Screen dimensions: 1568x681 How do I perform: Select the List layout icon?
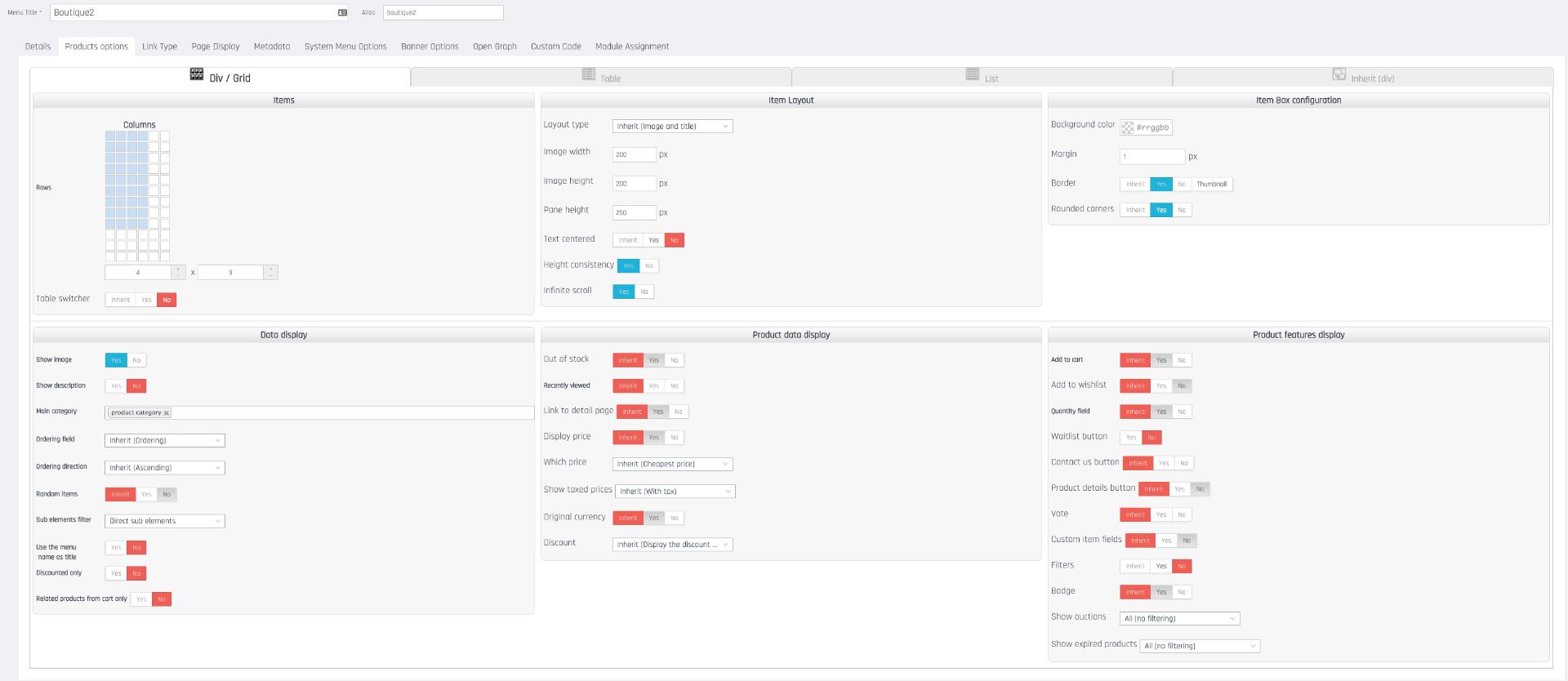click(973, 74)
